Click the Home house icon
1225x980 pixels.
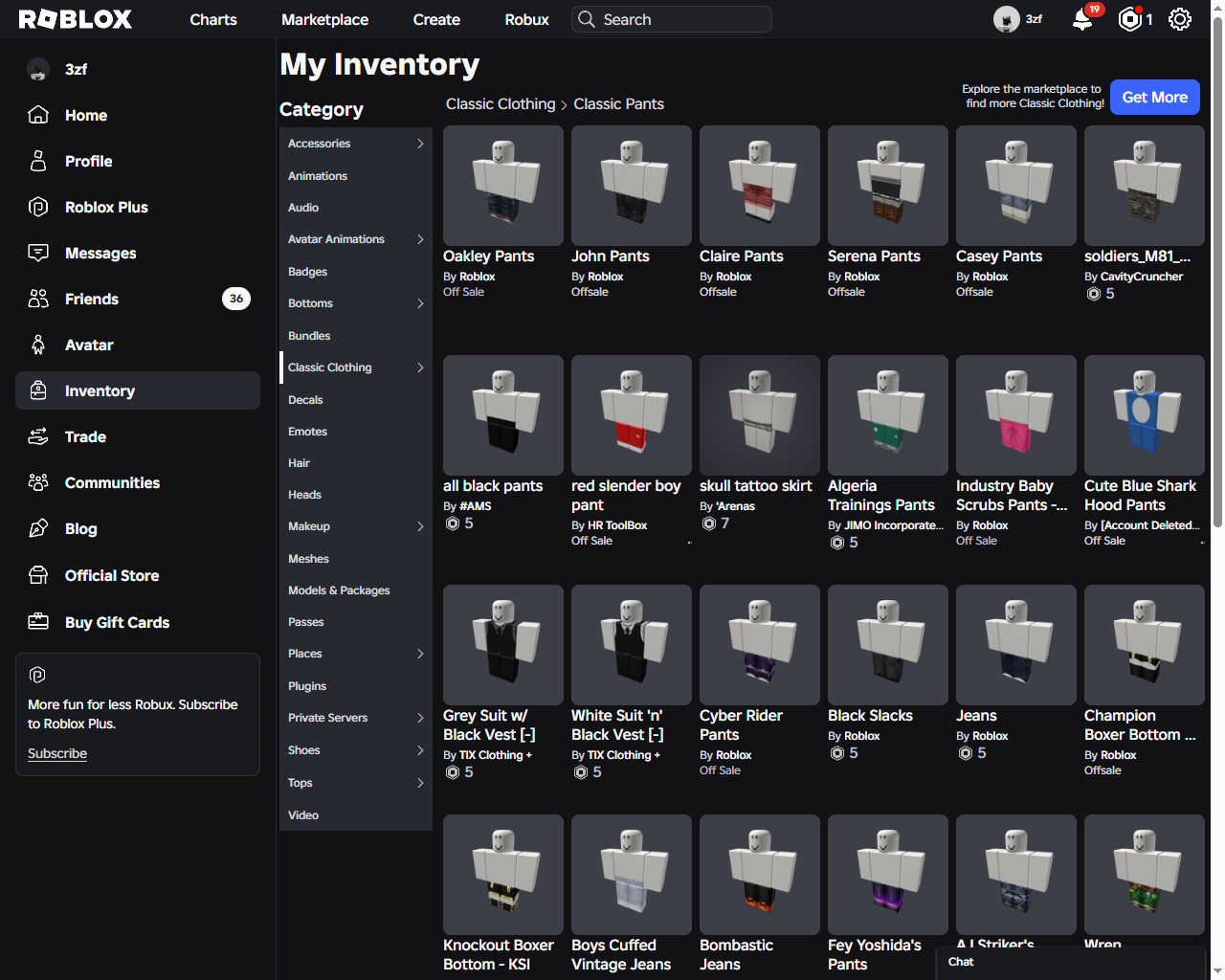click(38, 115)
